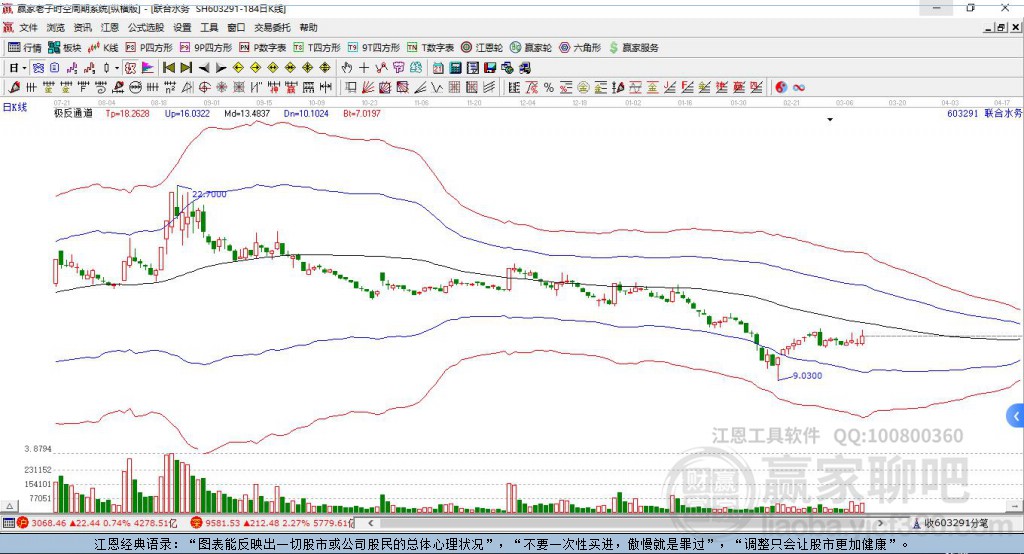1024x554 pixels.
Task: Open the 文件 menu
Action: (28, 27)
